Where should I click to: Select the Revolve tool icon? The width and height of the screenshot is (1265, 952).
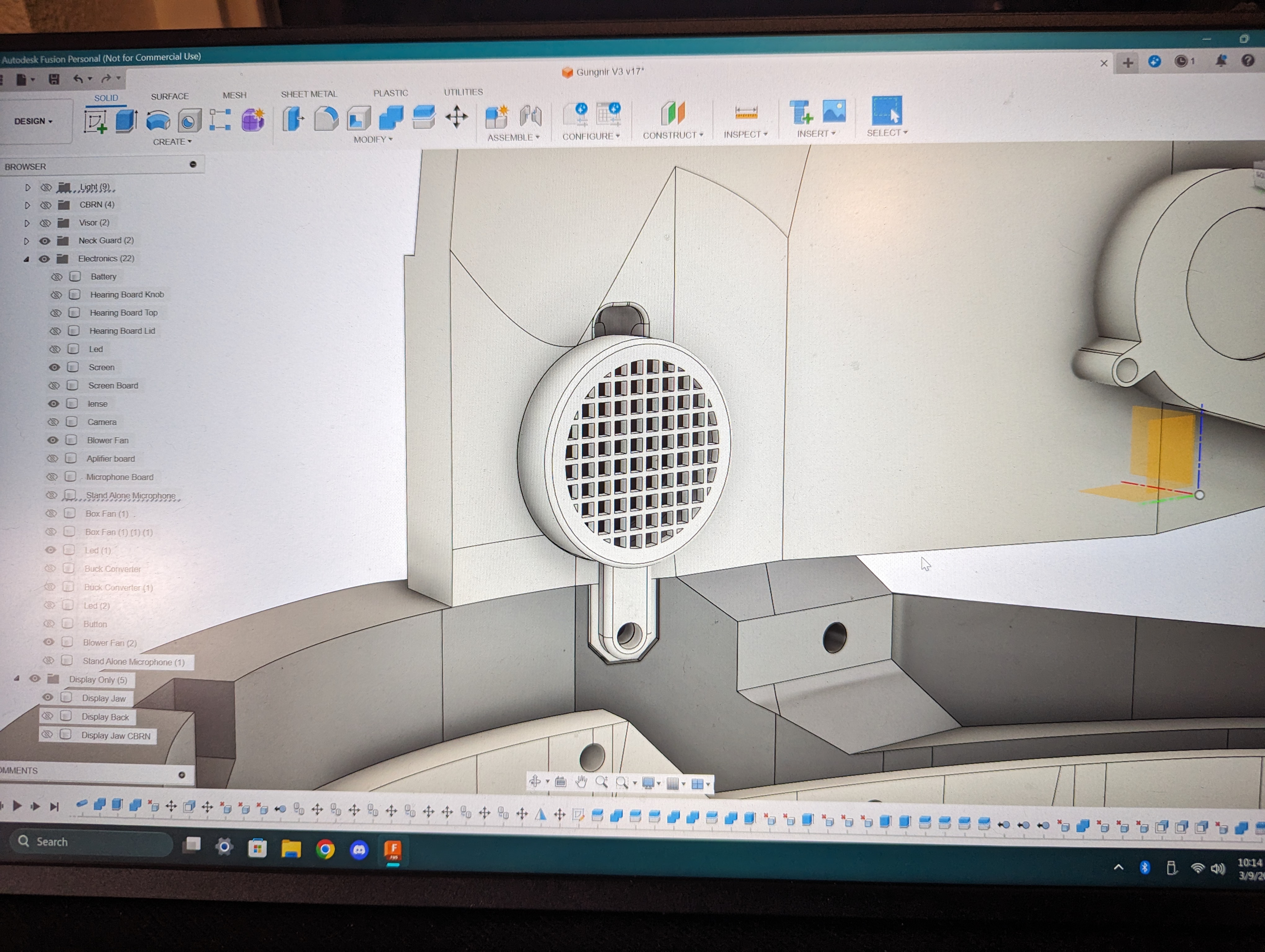(x=158, y=121)
